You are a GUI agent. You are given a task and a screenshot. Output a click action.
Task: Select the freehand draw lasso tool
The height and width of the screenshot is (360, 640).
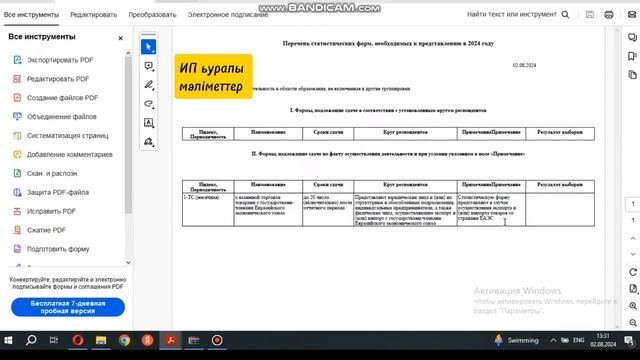(149, 104)
